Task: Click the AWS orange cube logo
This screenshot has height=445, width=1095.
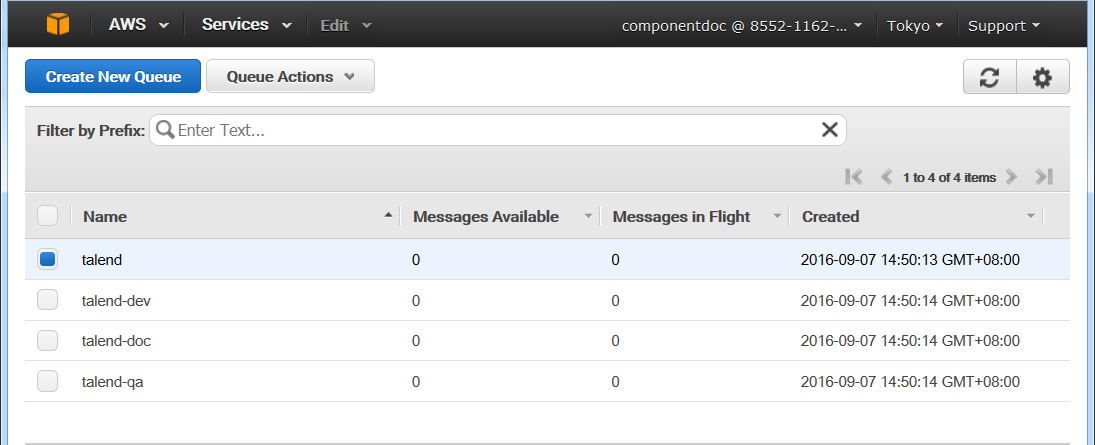Action: 58,24
